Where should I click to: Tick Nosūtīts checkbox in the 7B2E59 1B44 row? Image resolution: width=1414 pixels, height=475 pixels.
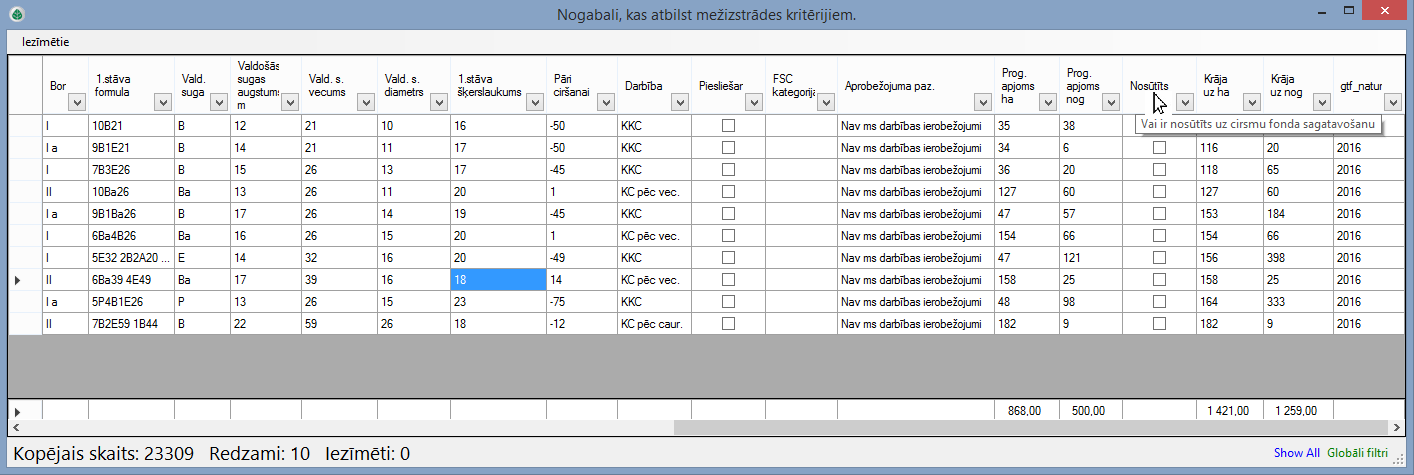point(1159,324)
